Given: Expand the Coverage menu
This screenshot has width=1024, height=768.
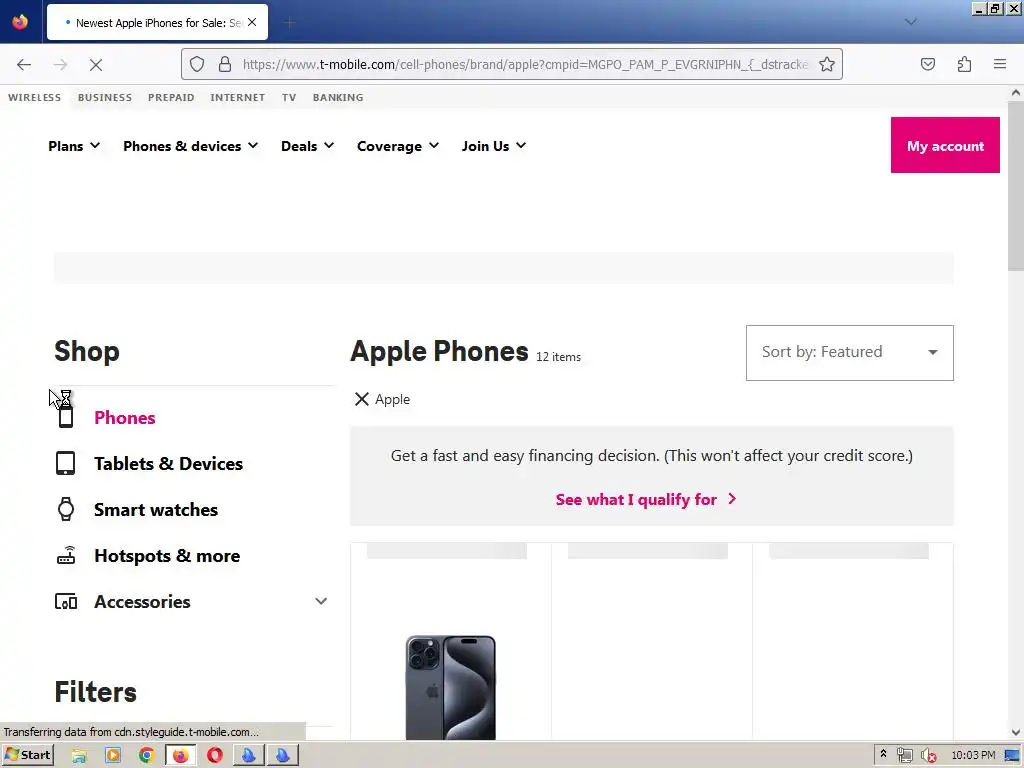Looking at the screenshot, I should coord(398,146).
